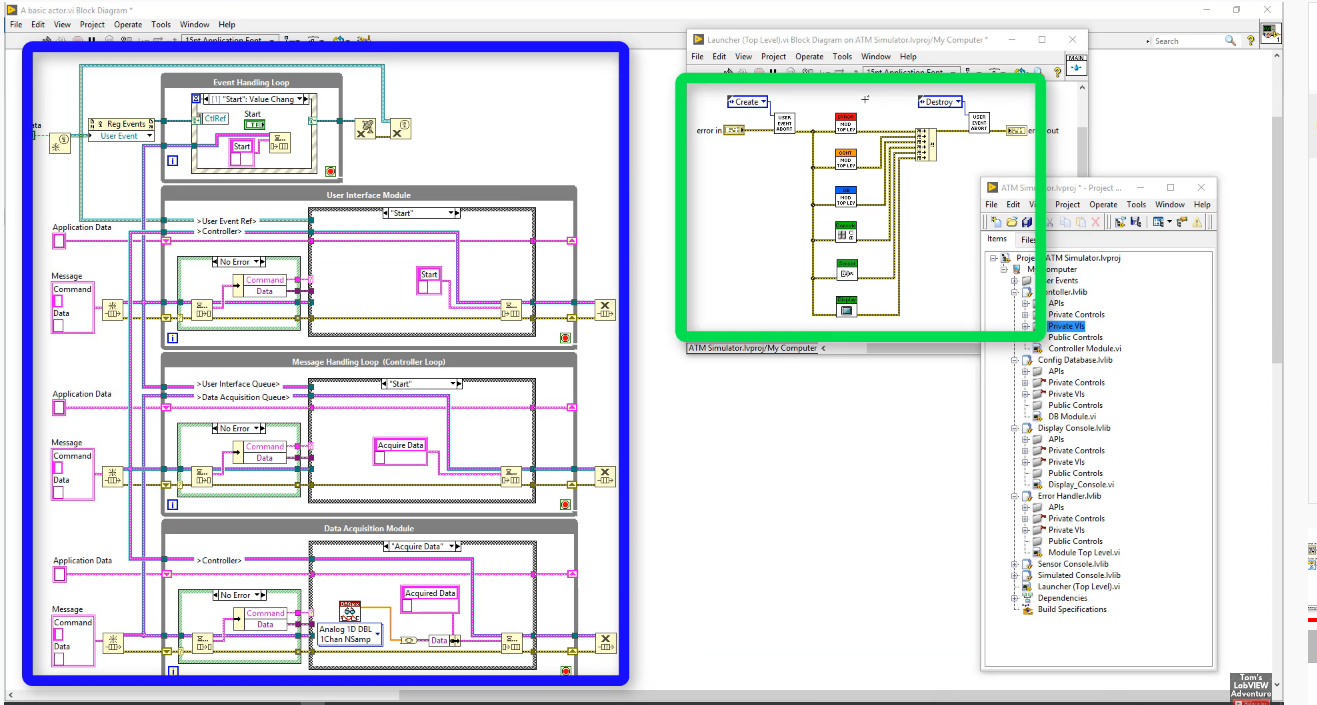Expand APIs under Display Console.lvlib
The height and width of the screenshot is (705, 1317).
(x=1025, y=438)
